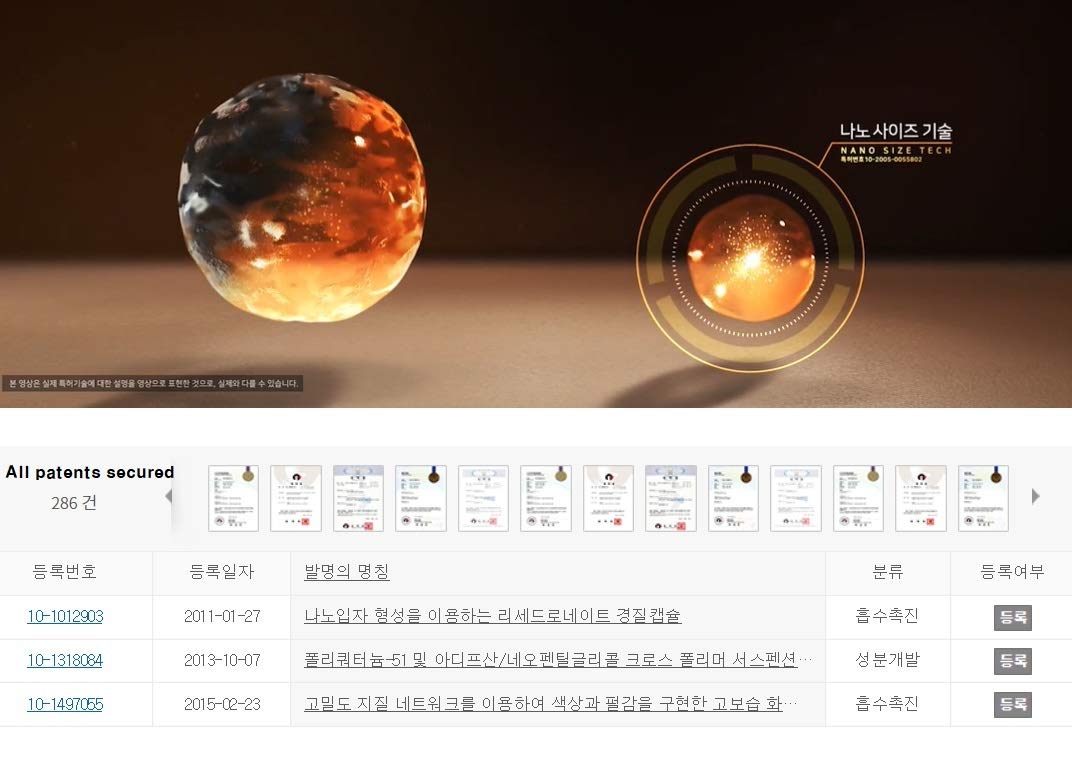The image size is (1072, 775).
Task: Open title 나노입자 형성을 이용하는 리세드로네이트 경질캡슐
Action: (x=492, y=616)
